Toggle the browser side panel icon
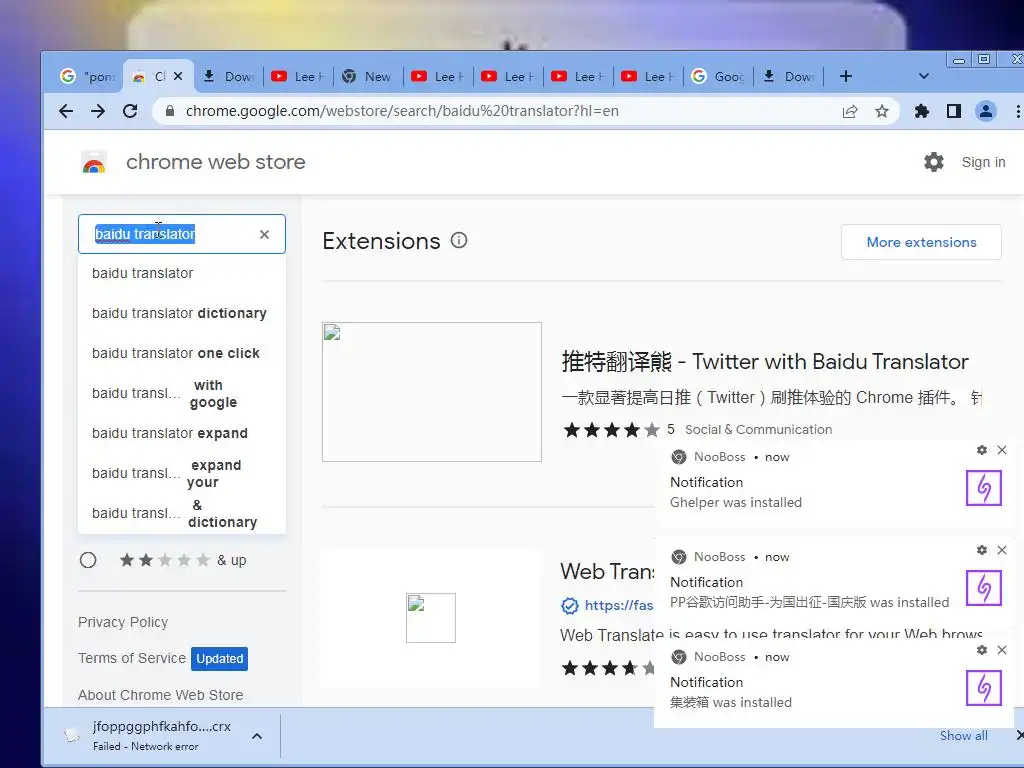Viewport: 1024px width, 768px height. 953,112
